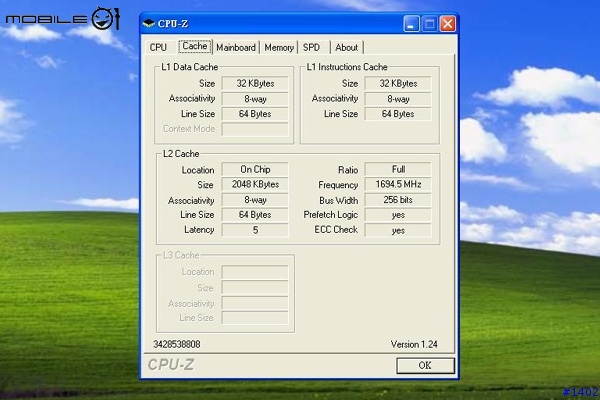Click the 'Frequency' label
Screen dimensions: 600x400
pyautogui.click(x=338, y=185)
